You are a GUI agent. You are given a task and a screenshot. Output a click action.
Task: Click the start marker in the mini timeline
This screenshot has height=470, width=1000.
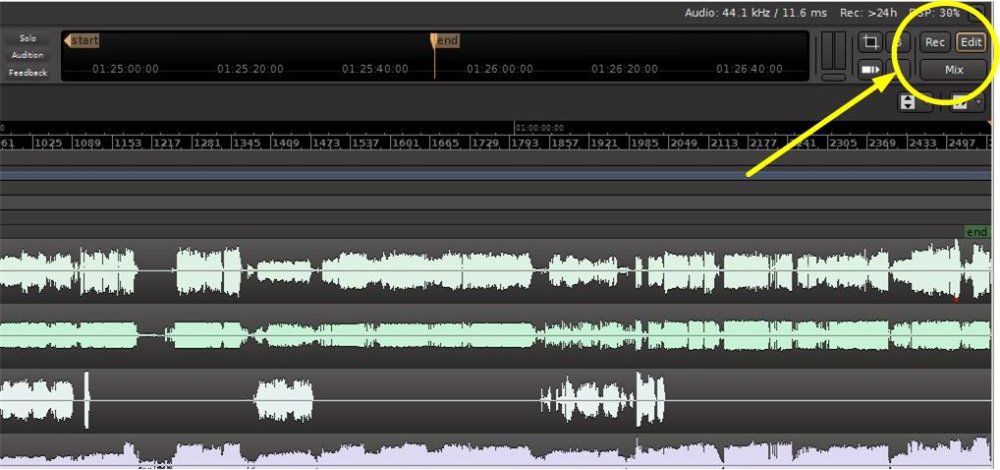click(x=82, y=41)
